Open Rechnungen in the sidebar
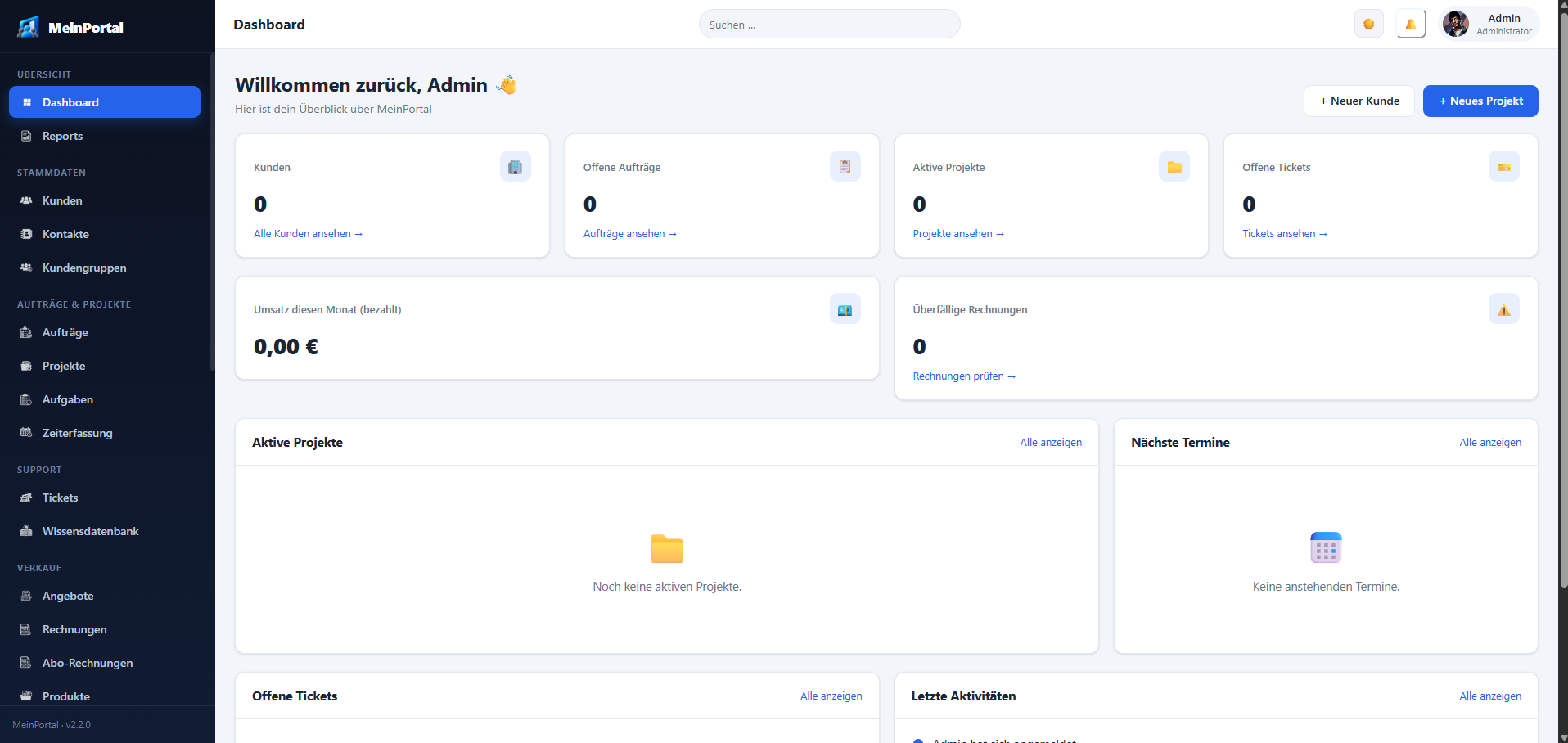 [x=105, y=629]
